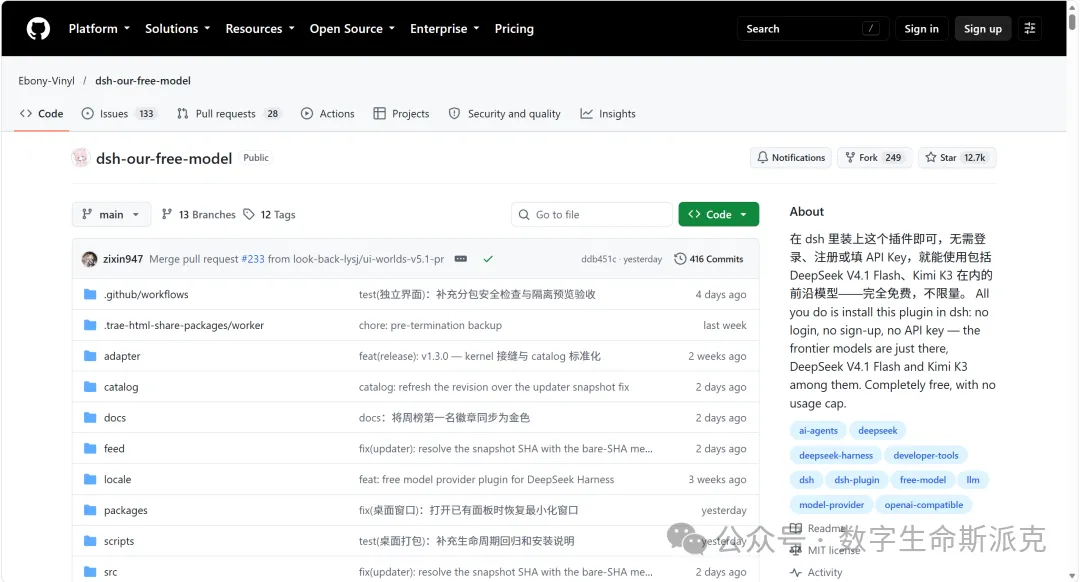Open the adapter folder icon
The width and height of the screenshot is (1080, 582).
(x=90, y=356)
